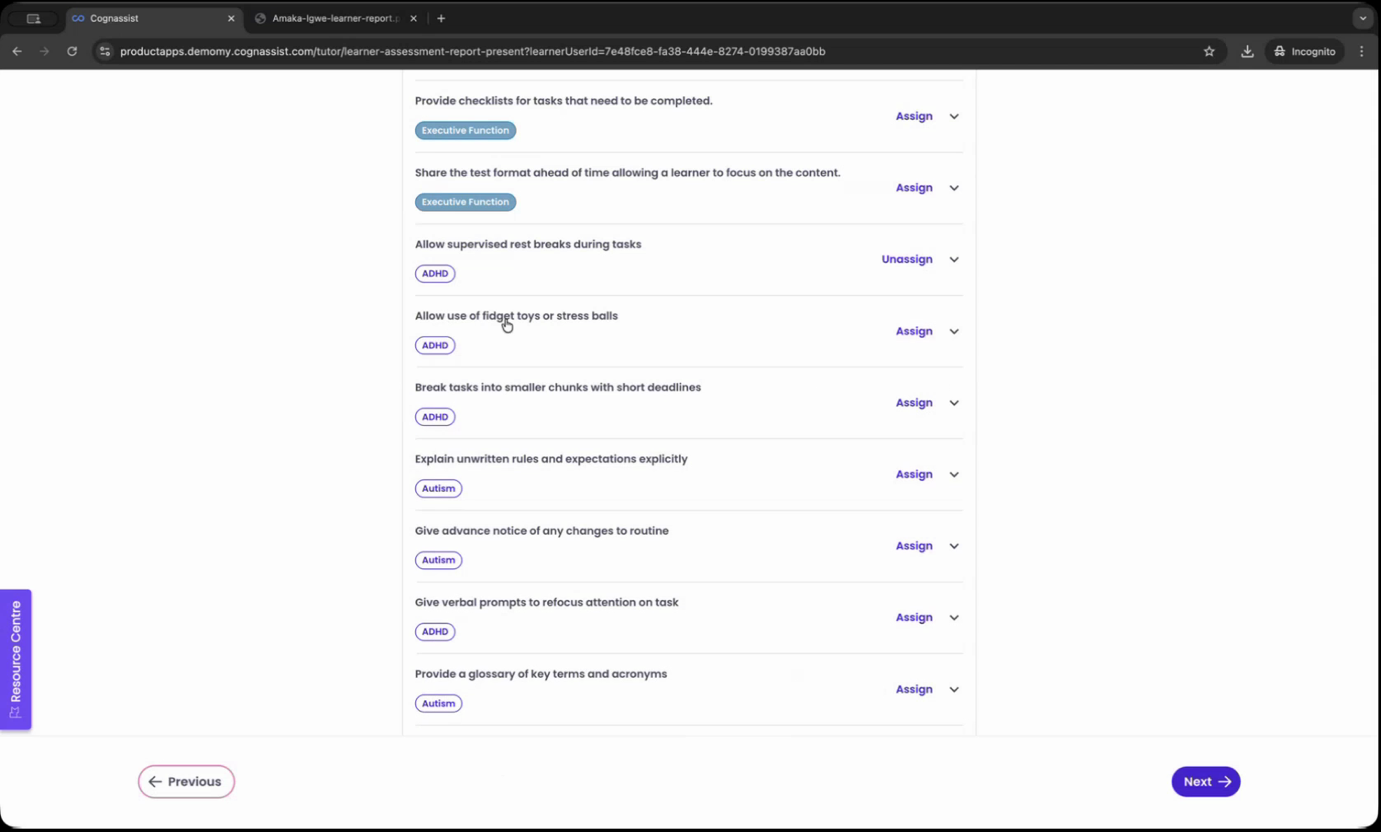Expand the 'Allow use of fidget toys' strategy
This screenshot has height=832, width=1381.
[953, 331]
